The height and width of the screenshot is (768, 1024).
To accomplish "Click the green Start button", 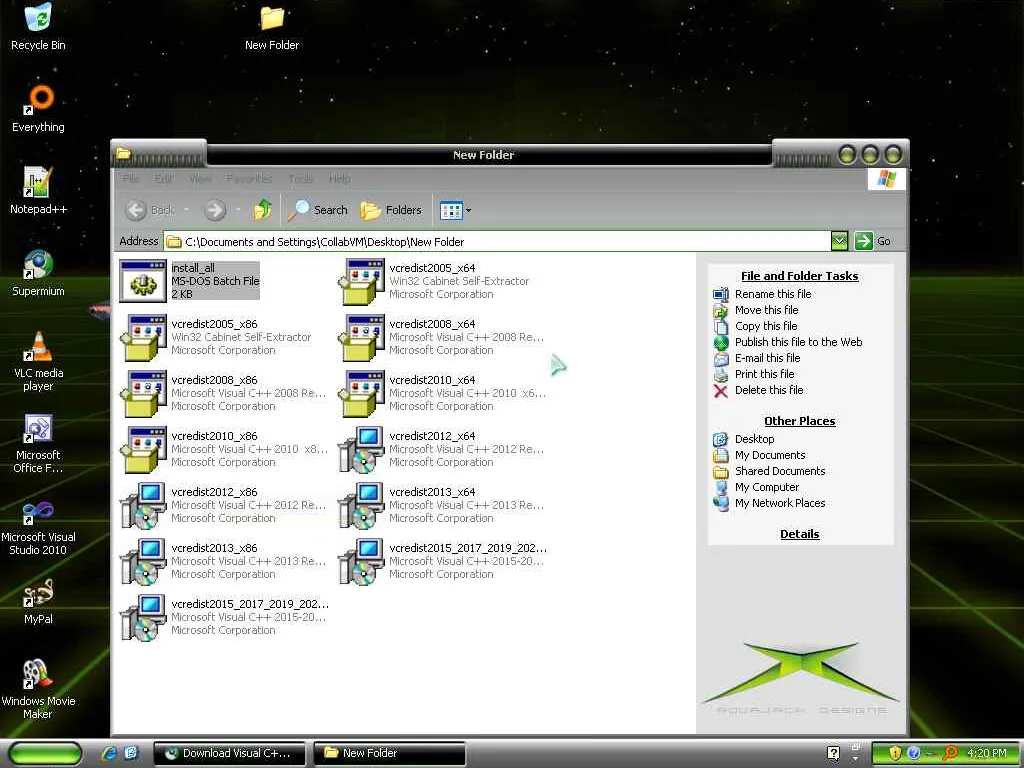I will 44,754.
